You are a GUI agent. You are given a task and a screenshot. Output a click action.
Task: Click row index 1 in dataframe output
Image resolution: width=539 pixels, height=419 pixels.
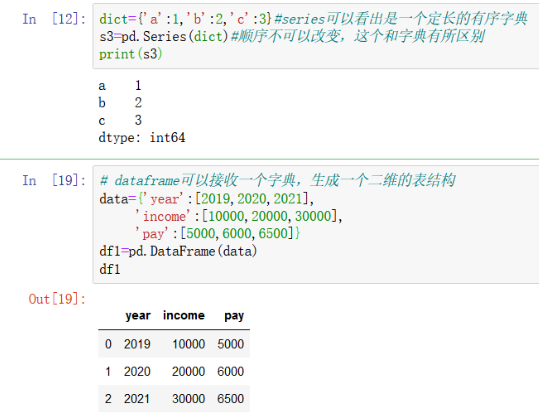point(108,372)
